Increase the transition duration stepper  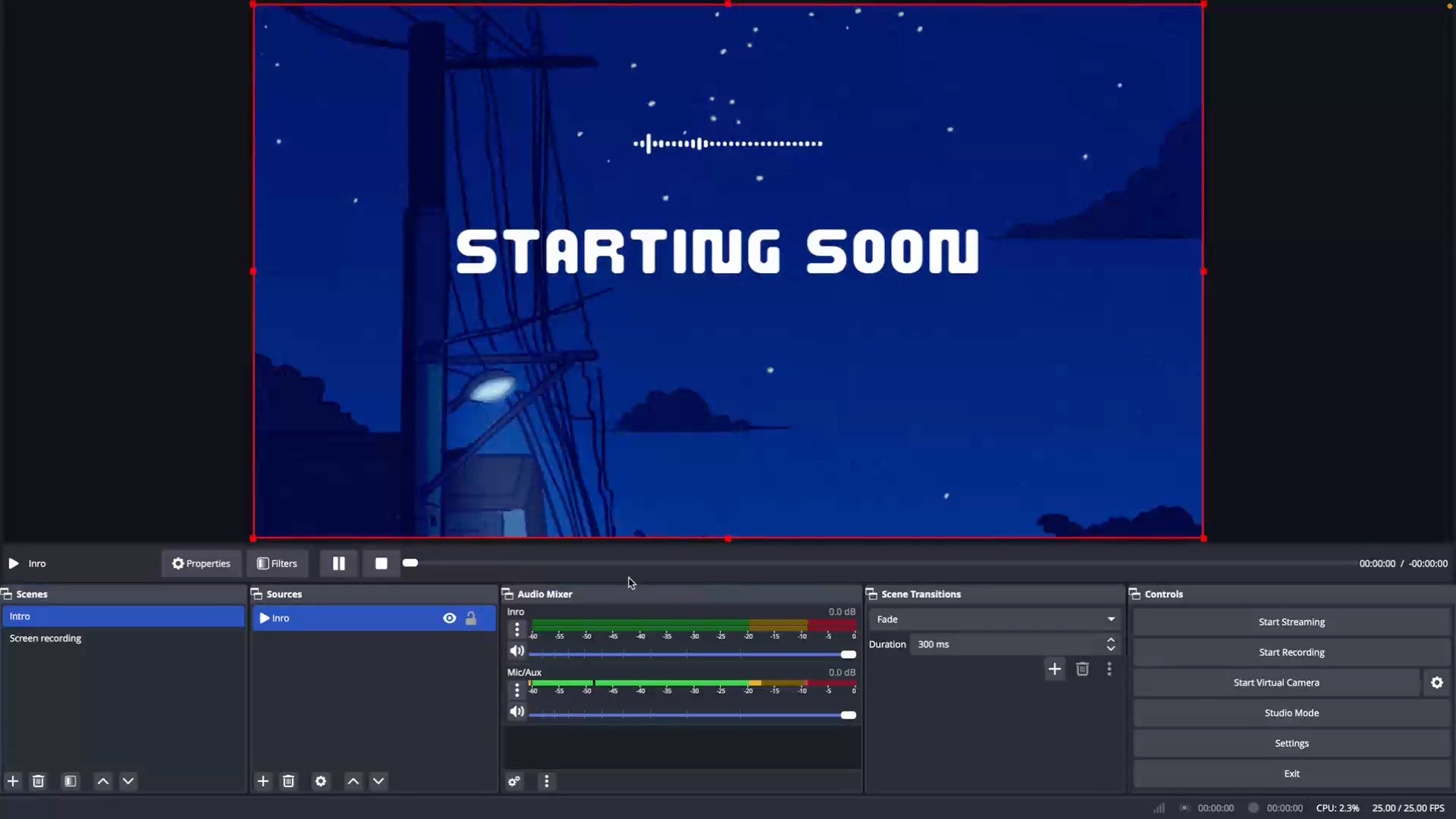click(x=1111, y=640)
